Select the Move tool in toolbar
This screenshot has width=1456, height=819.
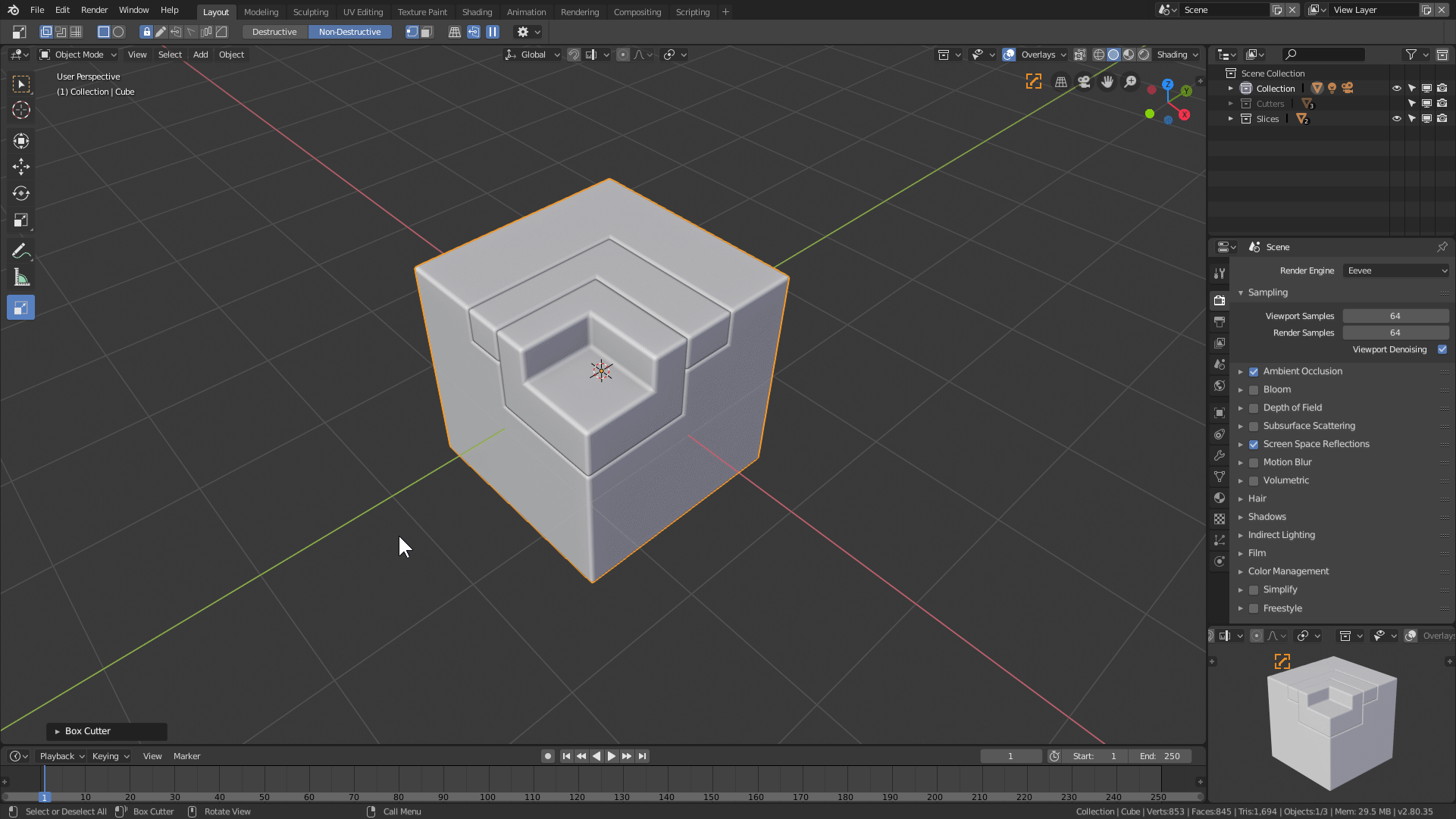pyautogui.click(x=20, y=167)
